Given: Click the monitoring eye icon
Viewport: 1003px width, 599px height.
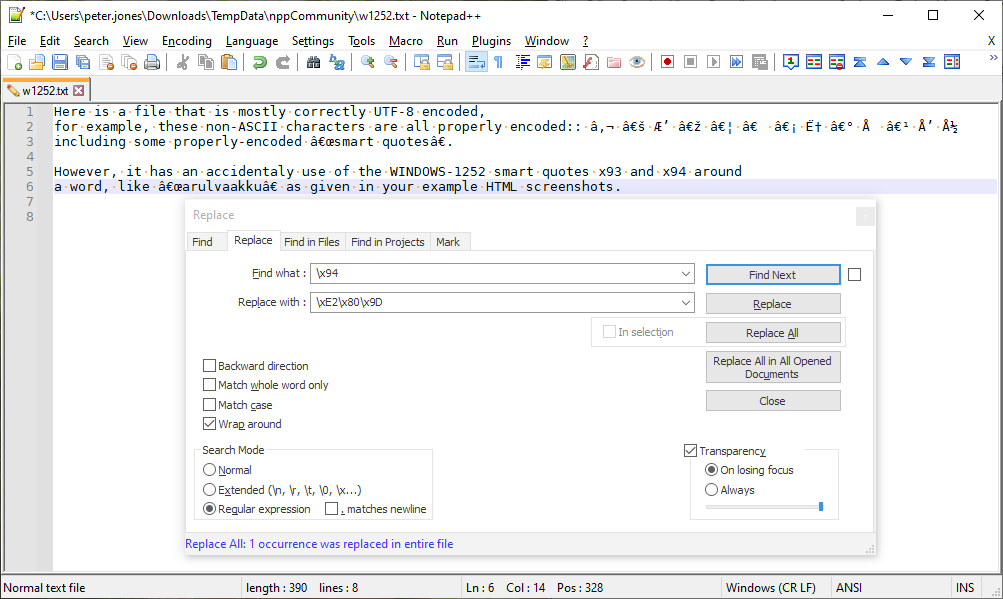Looking at the screenshot, I should 637,62.
